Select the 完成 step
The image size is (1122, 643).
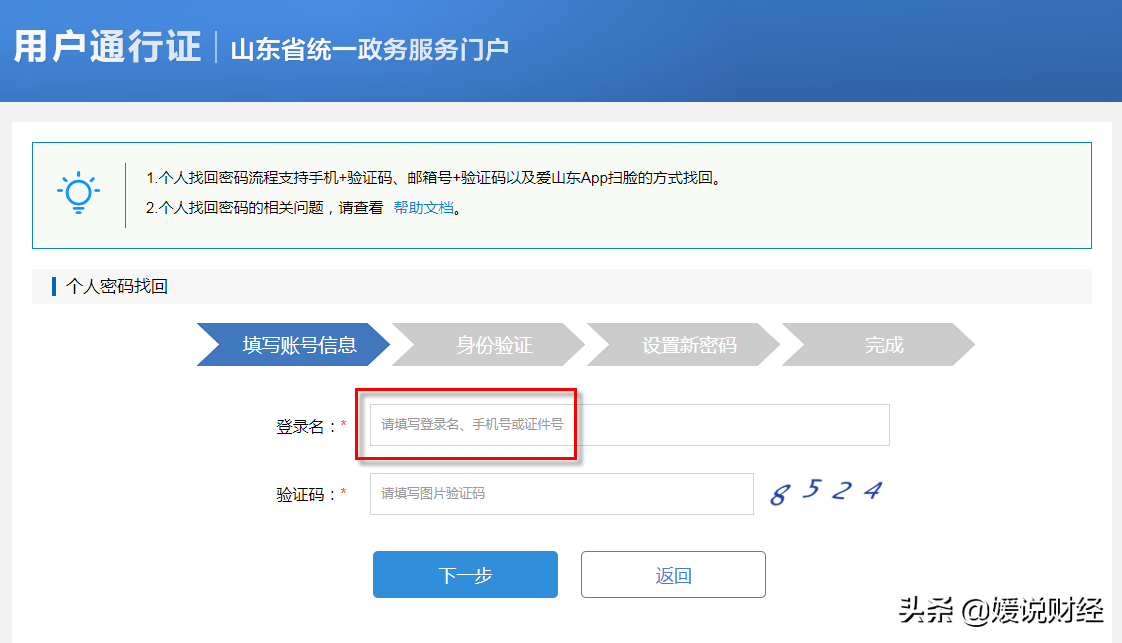point(879,345)
